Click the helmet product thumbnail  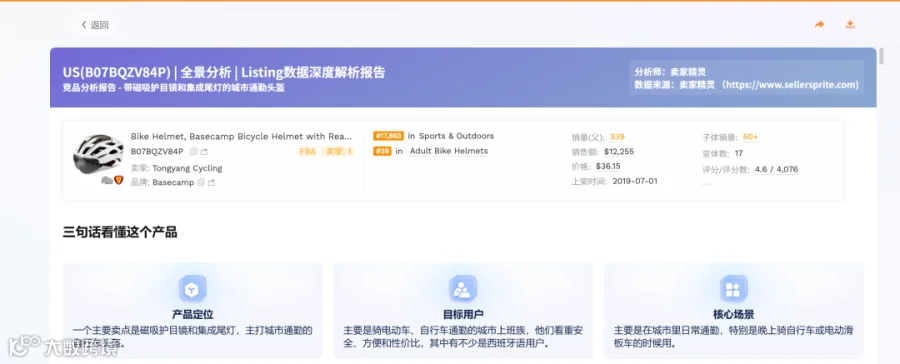pos(98,154)
